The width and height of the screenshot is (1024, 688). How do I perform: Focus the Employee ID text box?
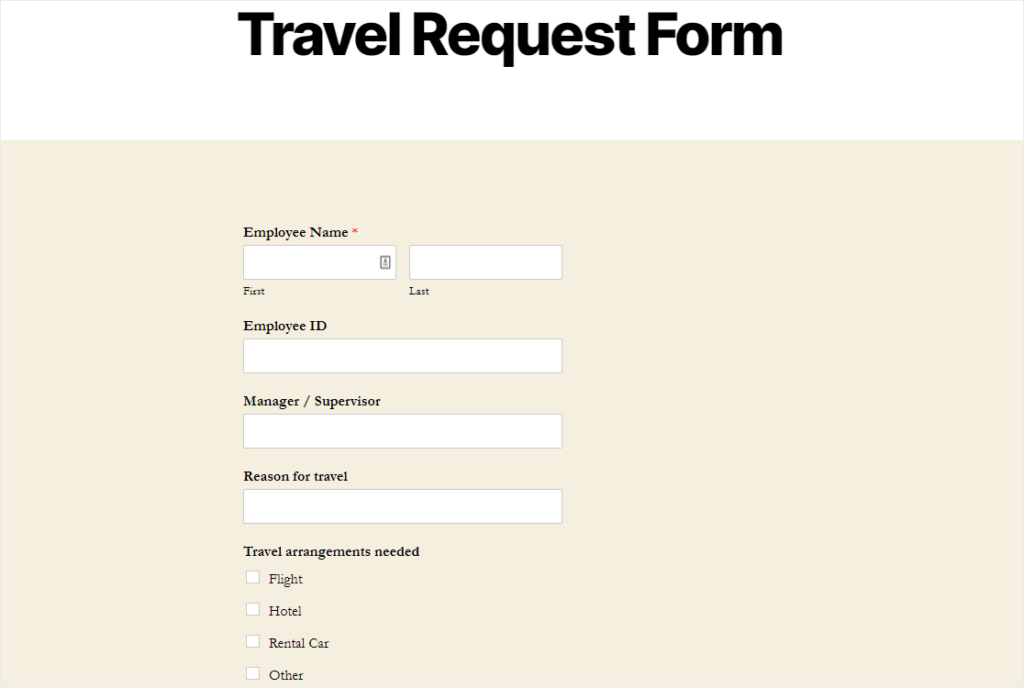(402, 355)
